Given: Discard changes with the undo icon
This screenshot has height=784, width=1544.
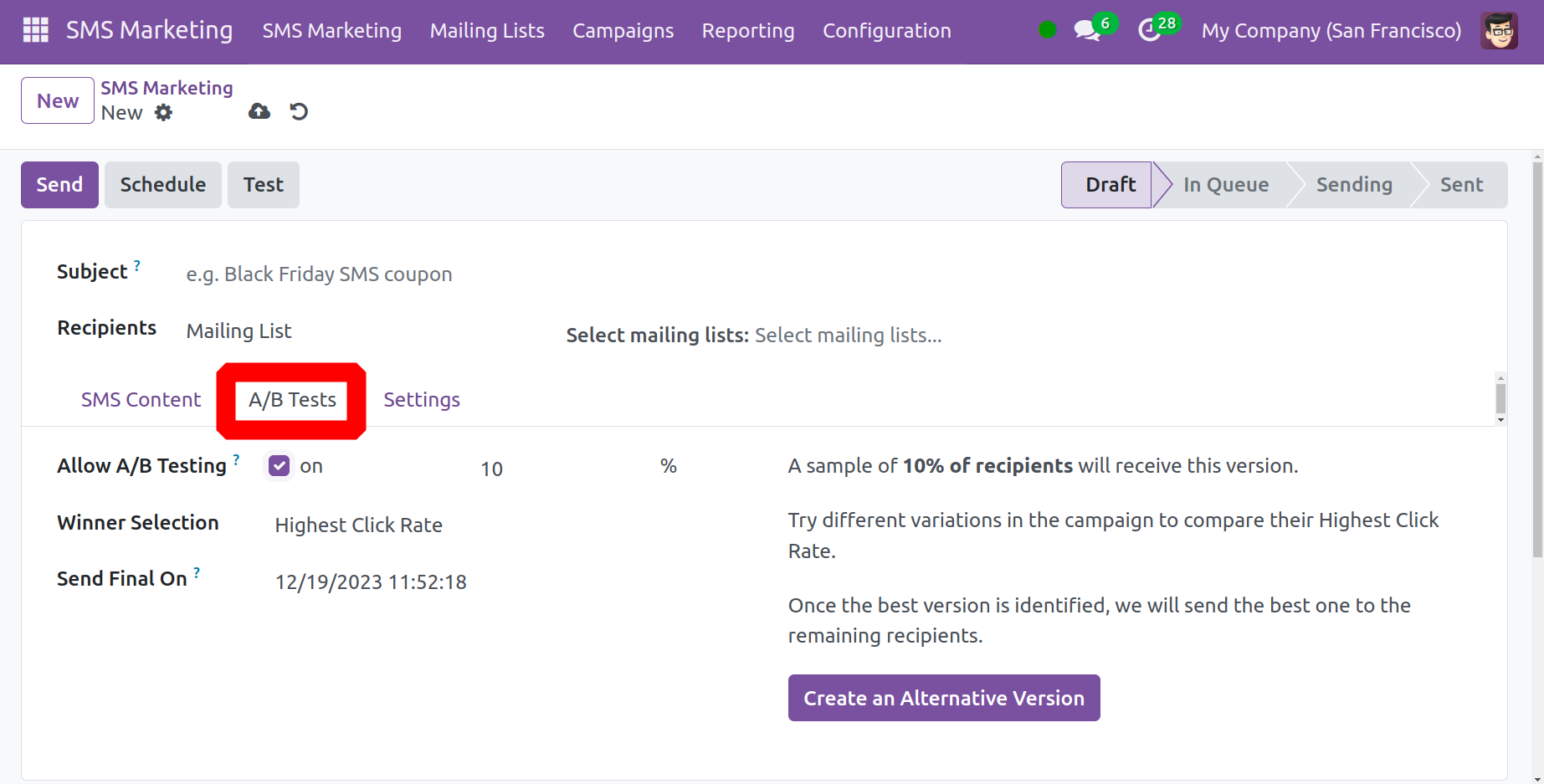Looking at the screenshot, I should (299, 111).
